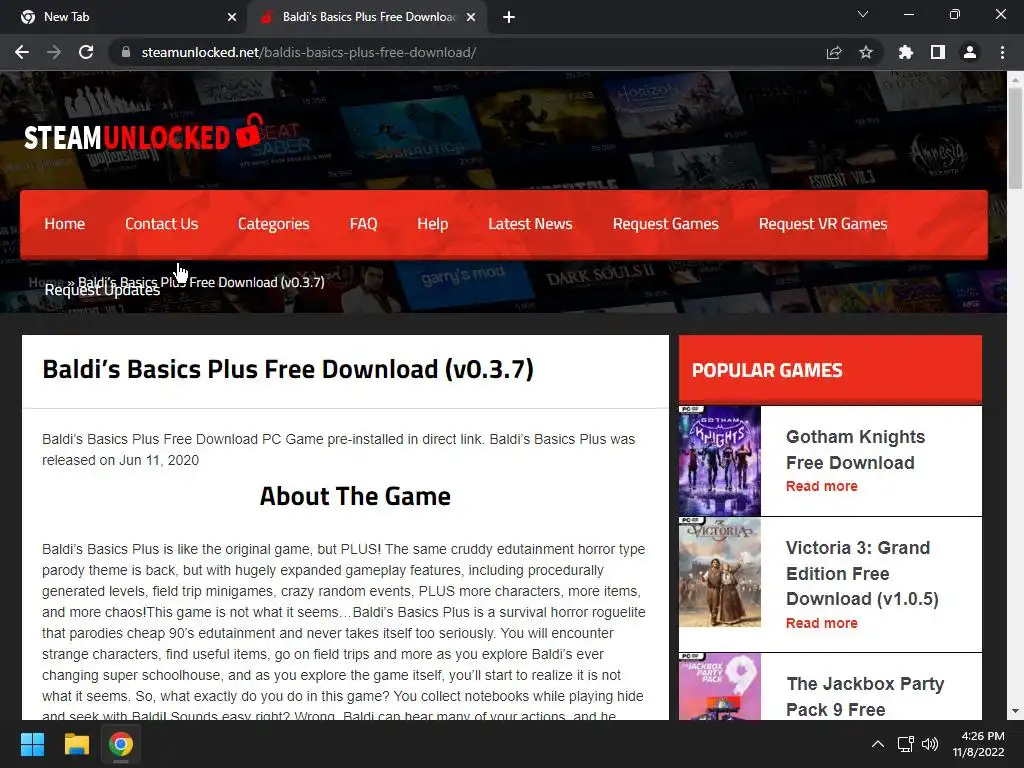1024x768 pixels.
Task: Click the Chrome taskbar icon
Action: (121, 744)
